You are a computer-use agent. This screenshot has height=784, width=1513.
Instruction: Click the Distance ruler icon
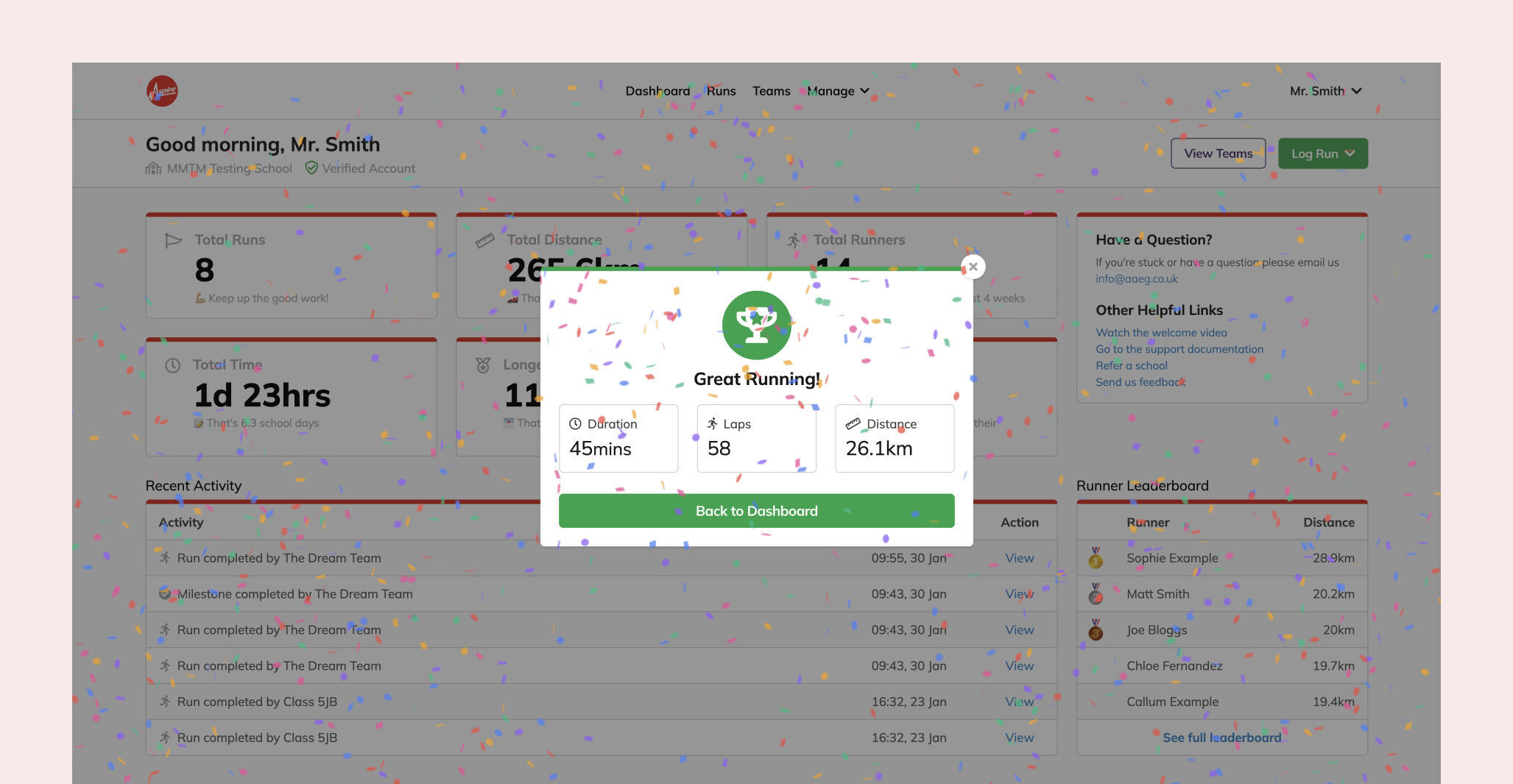[x=853, y=424]
